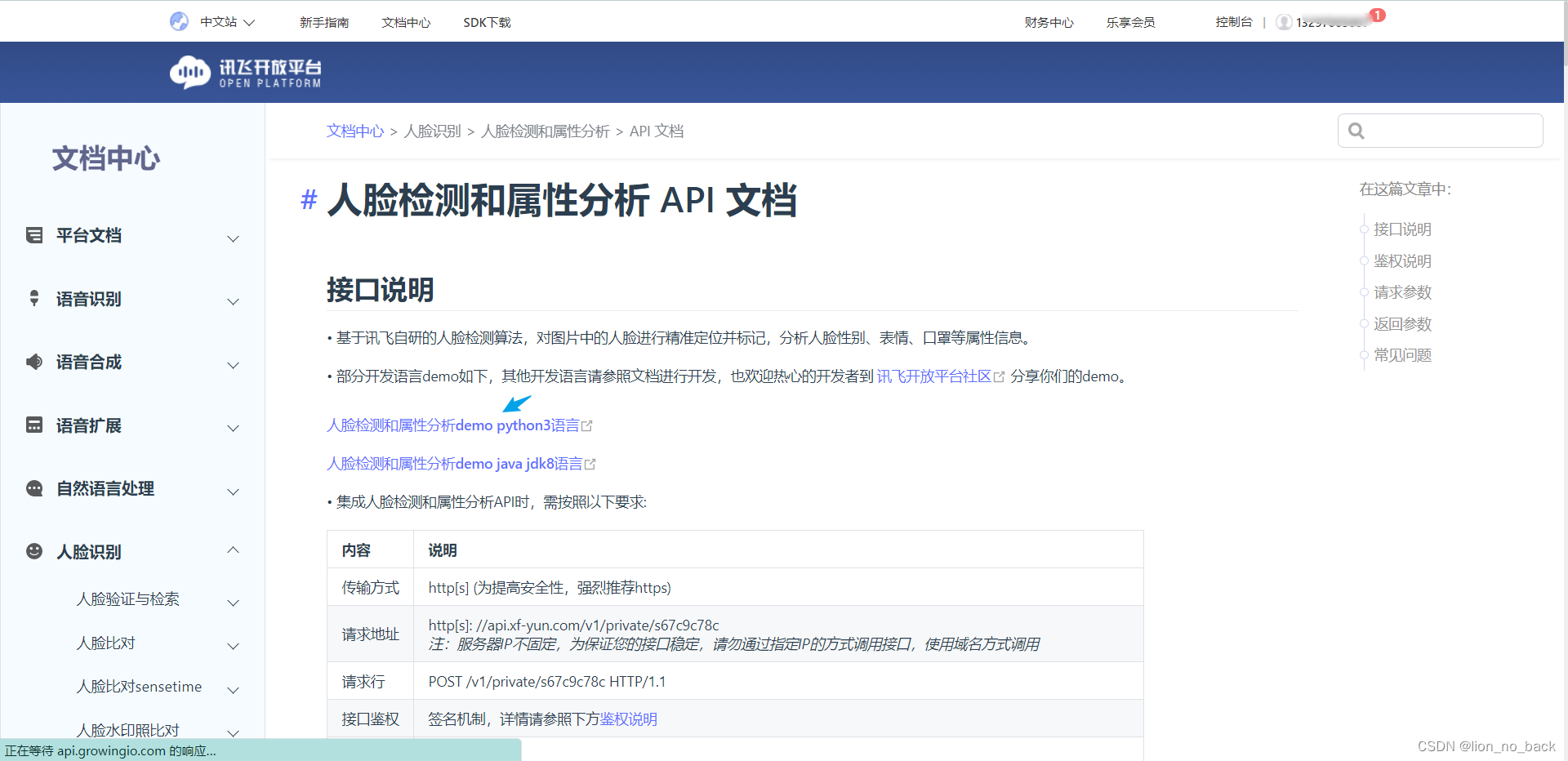Click the POST /v1/private/s67c9c78c HTTP/1.1 cell
The width and height of the screenshot is (1568, 761).
(x=778, y=682)
